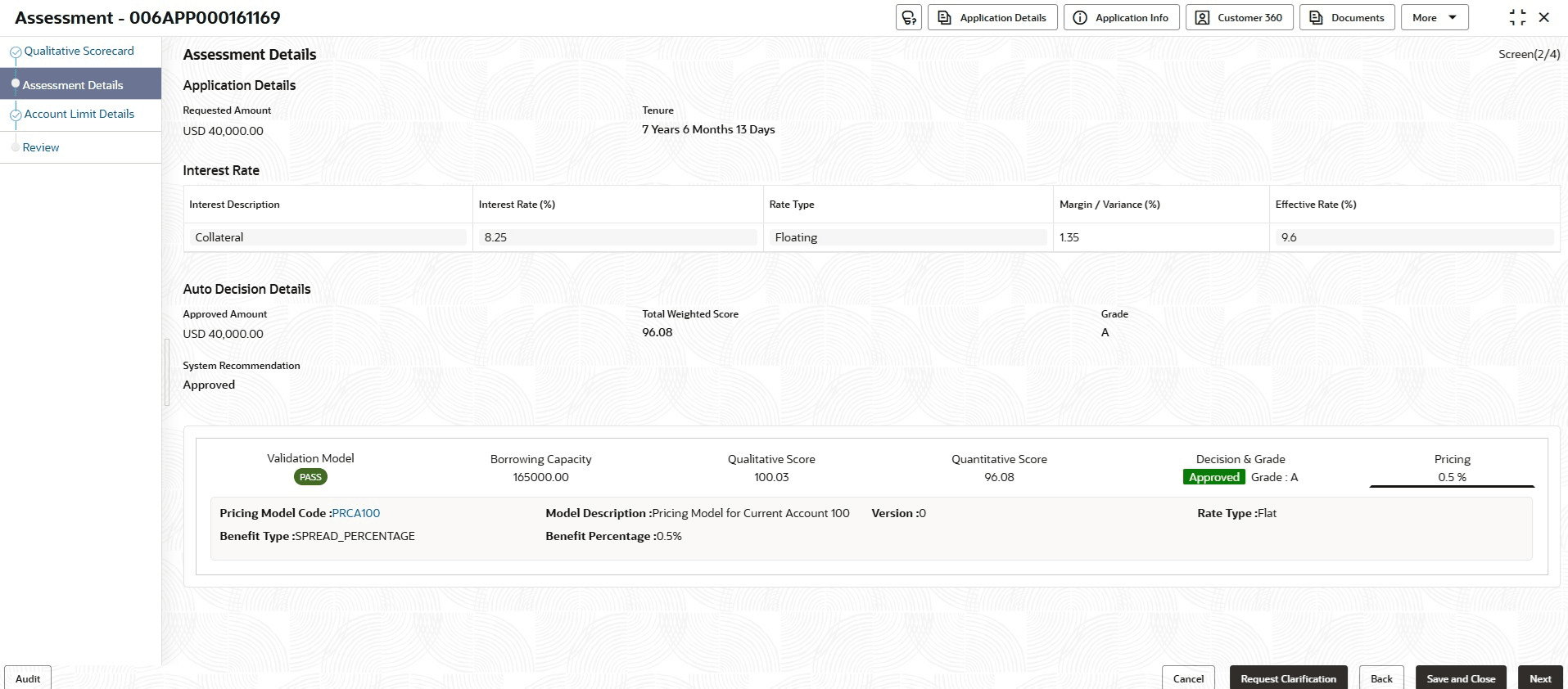
Task: Click the Request Clarification button
Action: click(1288, 678)
